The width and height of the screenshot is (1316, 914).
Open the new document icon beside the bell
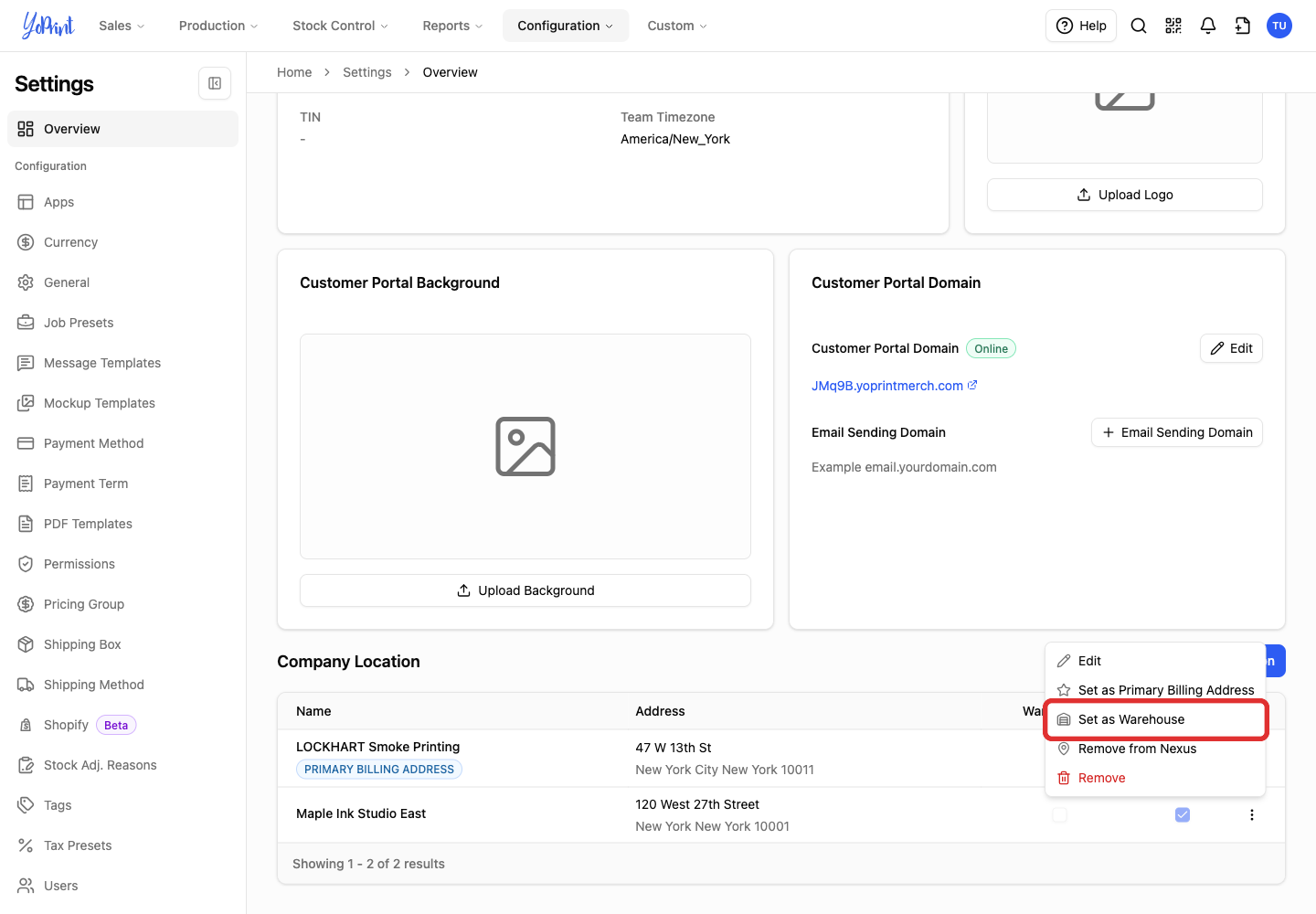click(x=1243, y=26)
